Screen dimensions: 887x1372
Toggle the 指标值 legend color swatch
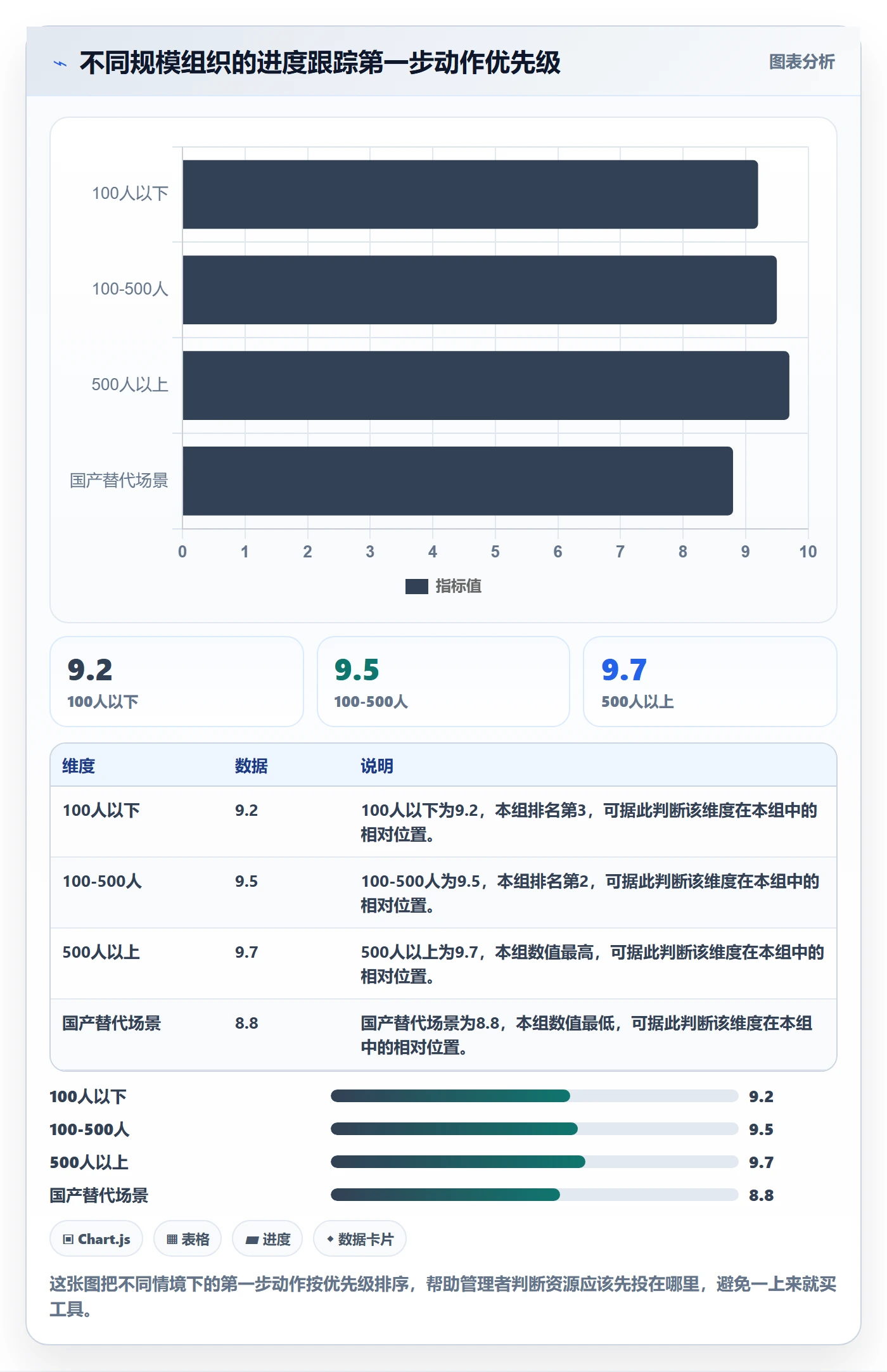click(416, 587)
